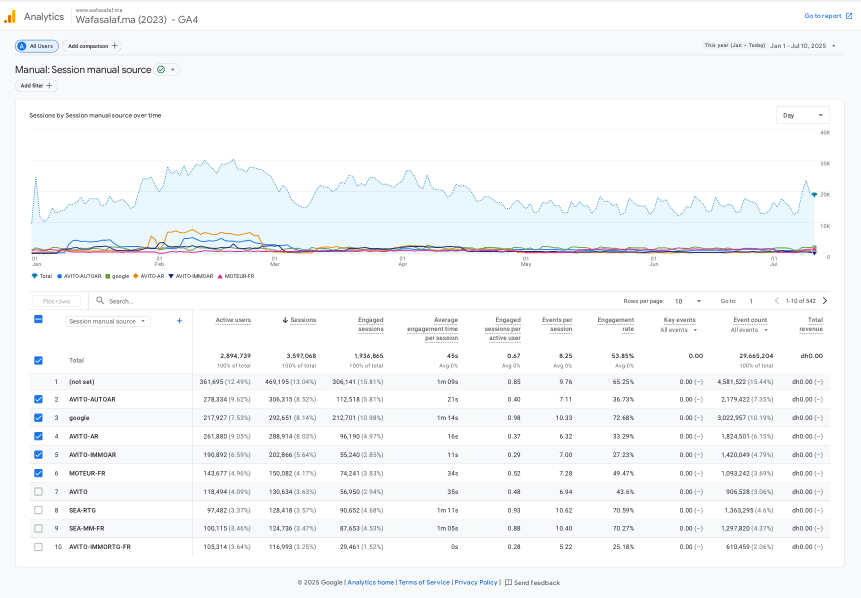
Task: Sort by Active users column header
Action: (x=233, y=320)
